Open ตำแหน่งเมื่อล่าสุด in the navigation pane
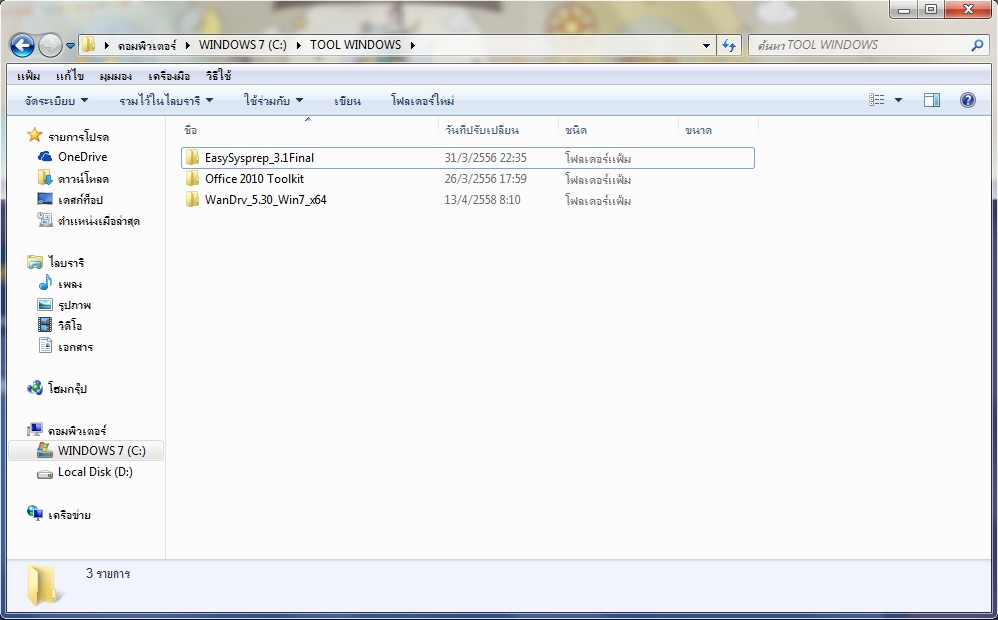The height and width of the screenshot is (620, 998). [99, 221]
